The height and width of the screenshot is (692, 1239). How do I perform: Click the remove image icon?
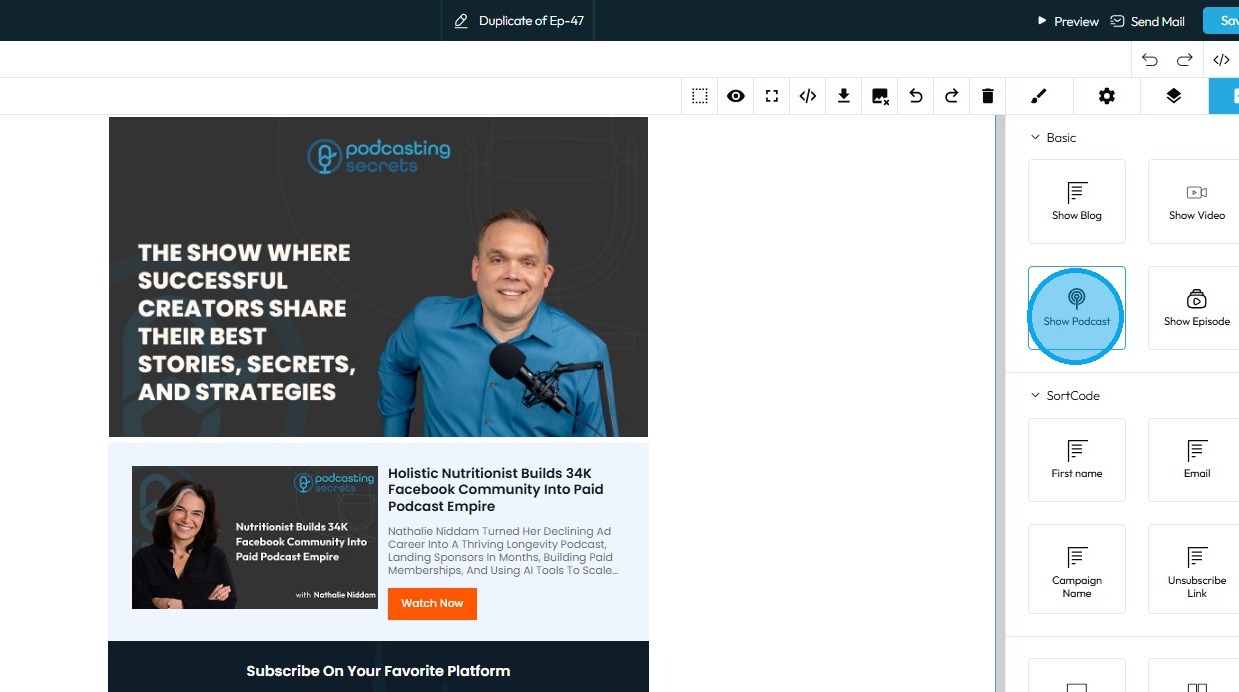(880, 96)
